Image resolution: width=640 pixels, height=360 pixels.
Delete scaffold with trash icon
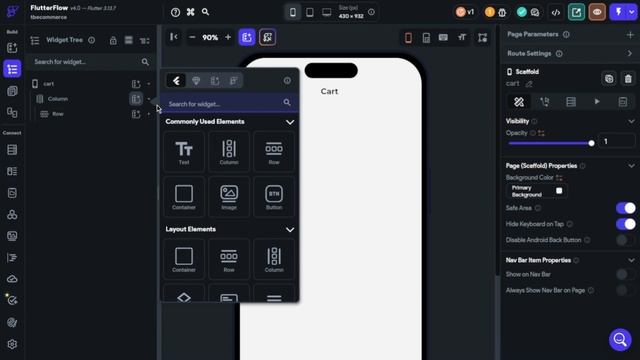tap(628, 78)
